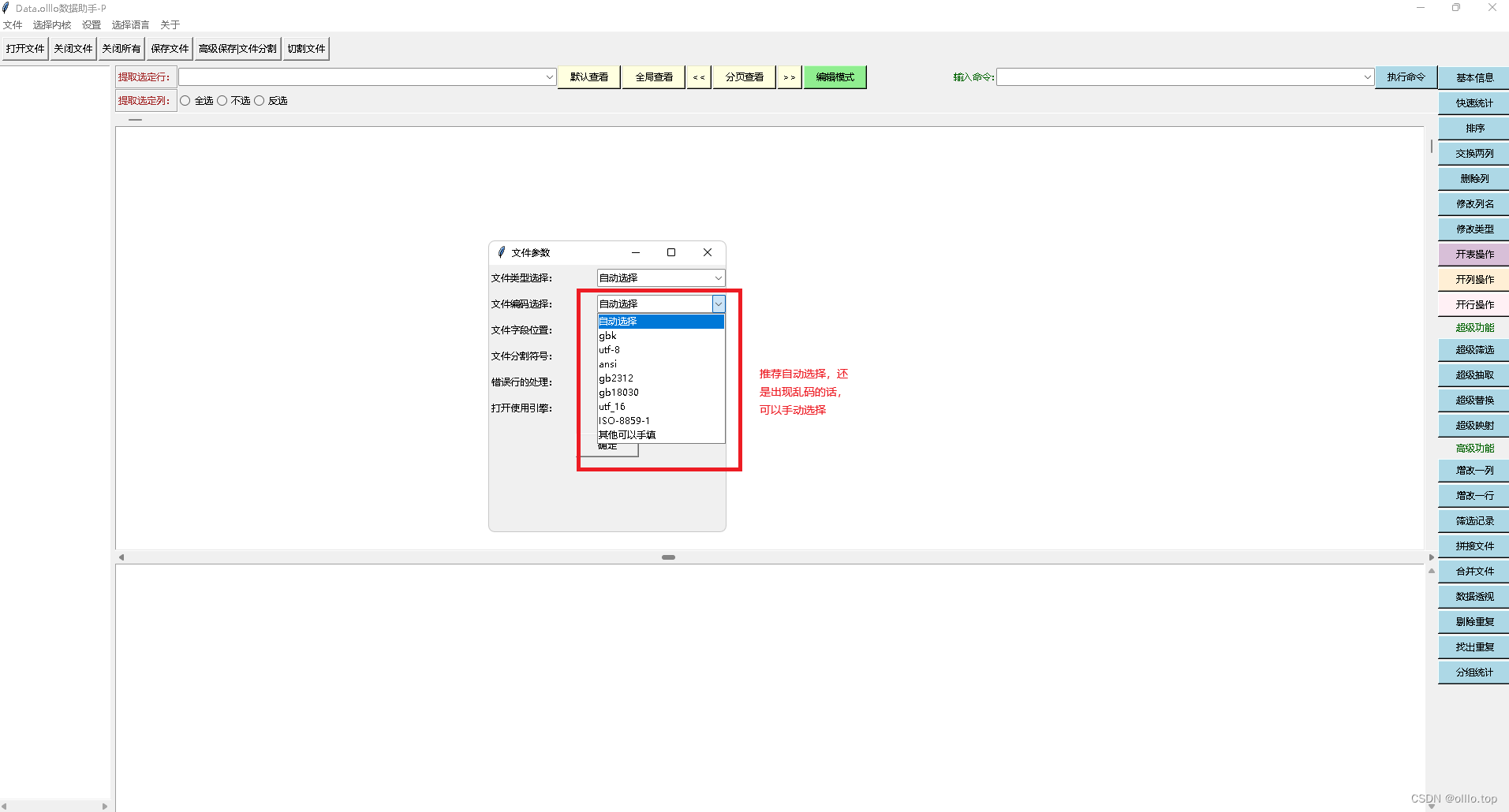Open the 关于 menu
1509x812 pixels.
(170, 24)
